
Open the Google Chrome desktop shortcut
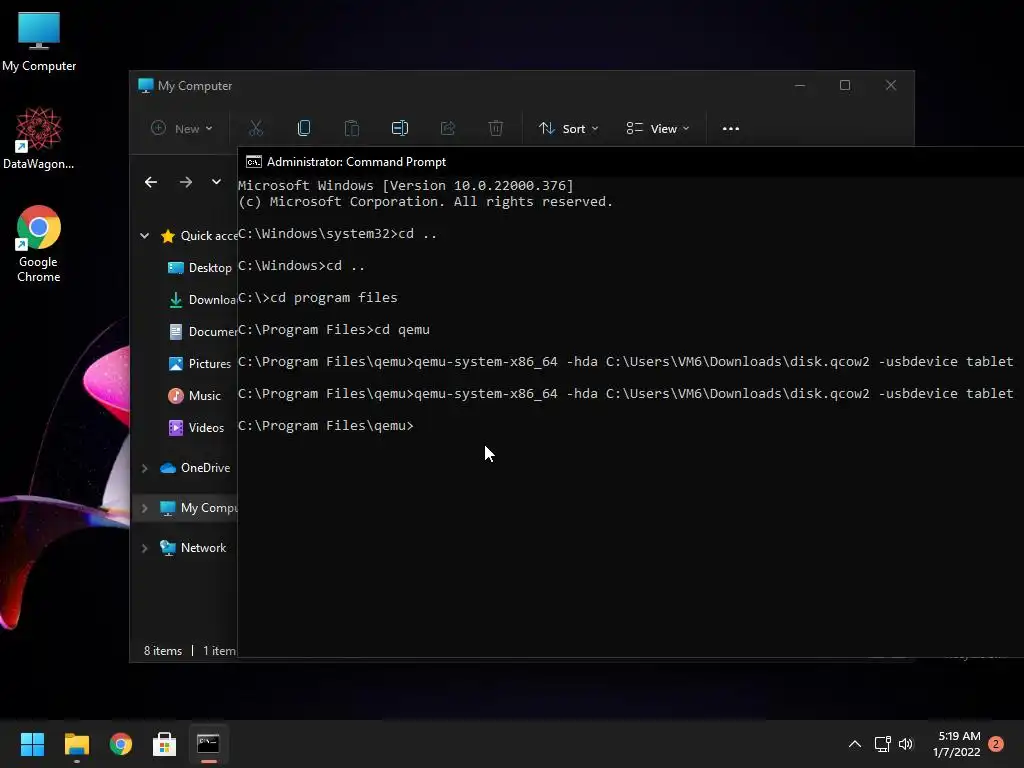39,244
